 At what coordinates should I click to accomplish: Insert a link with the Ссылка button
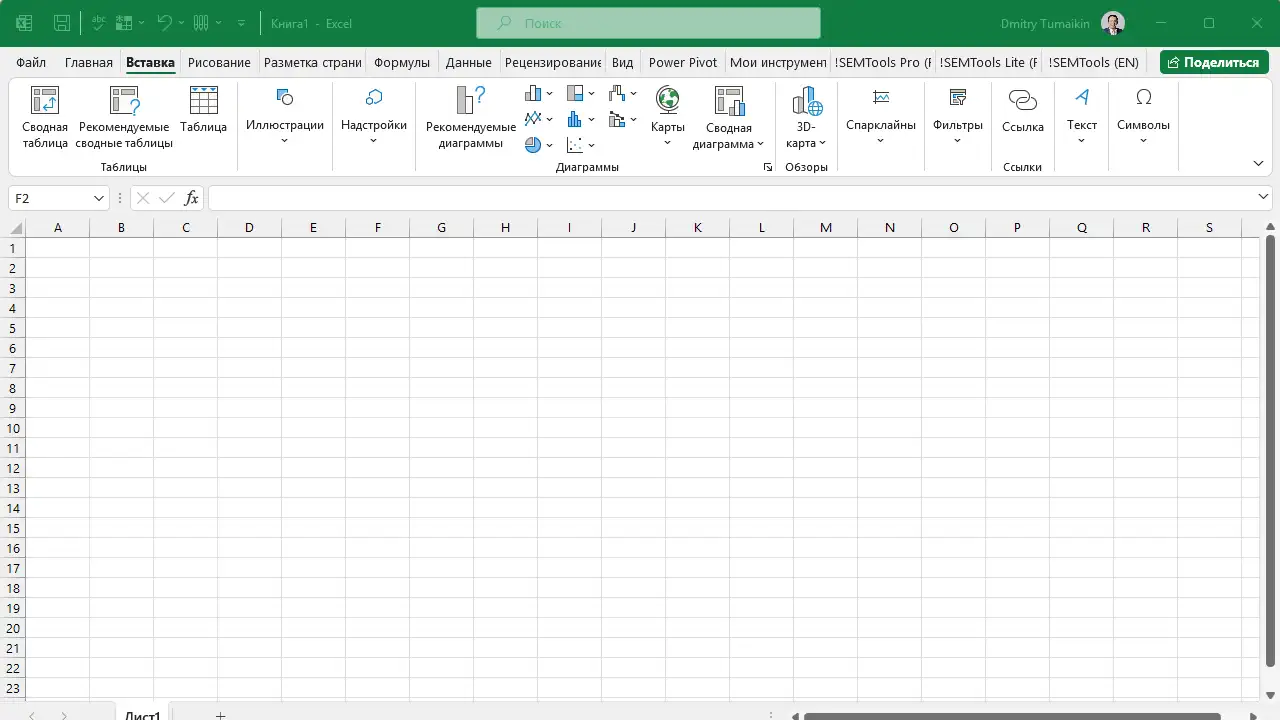1023,110
